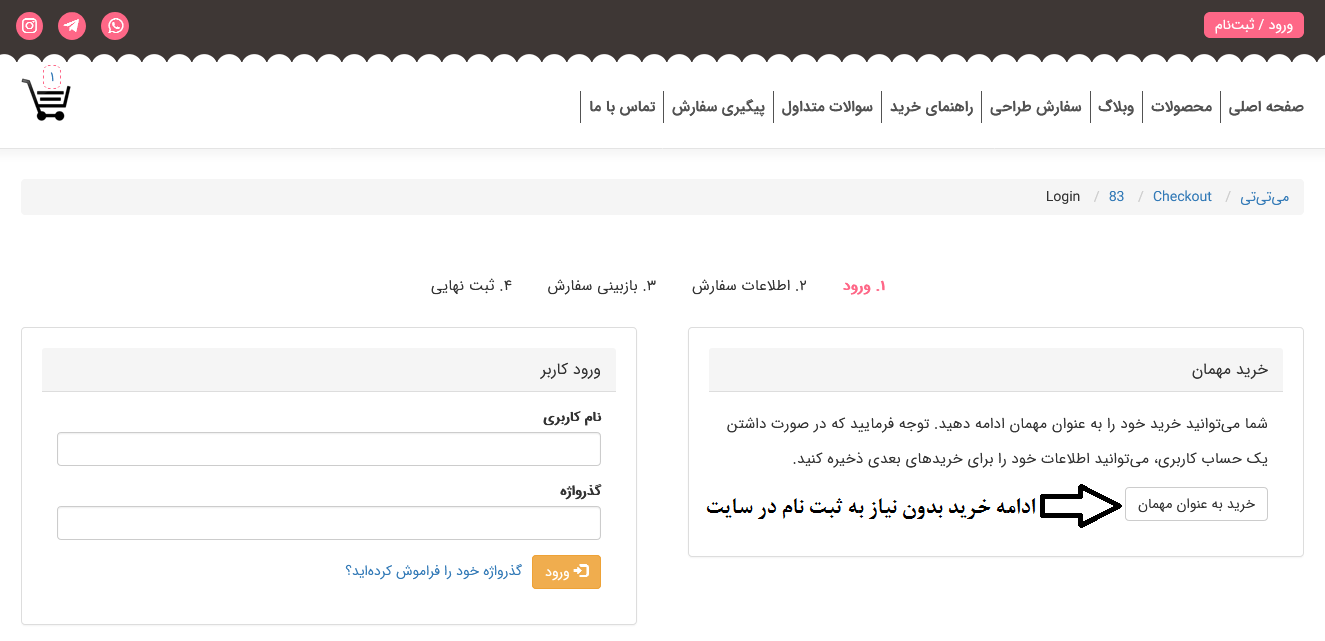Open the Instagram social icon

click(28, 25)
